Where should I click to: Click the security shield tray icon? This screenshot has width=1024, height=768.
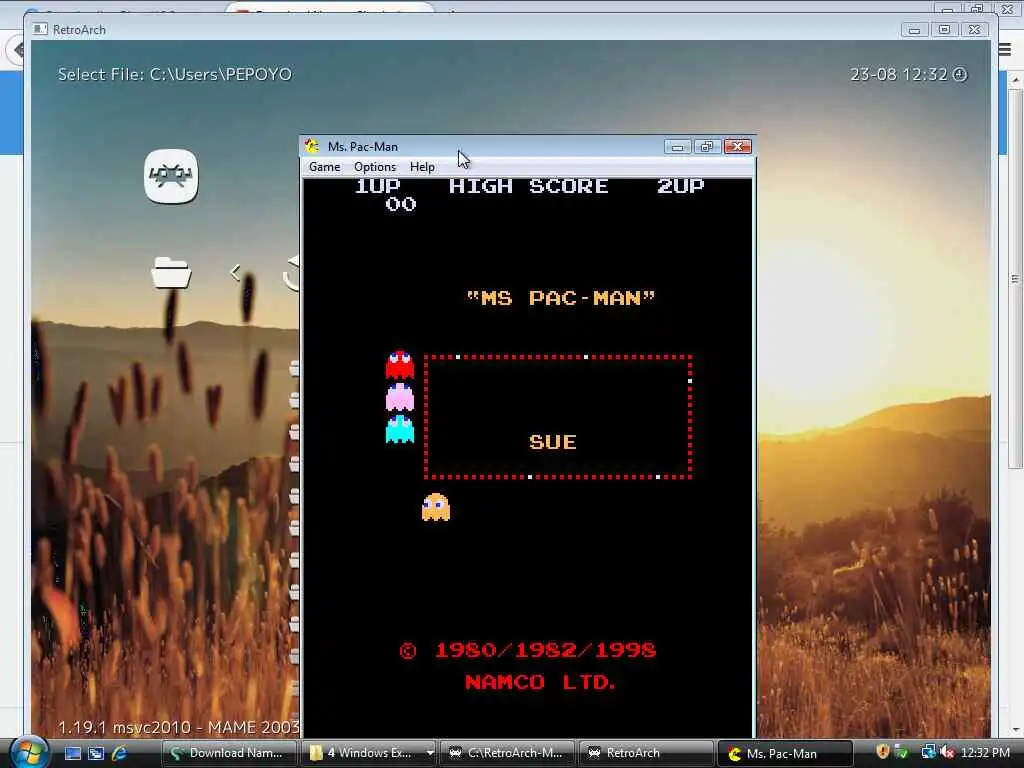point(882,753)
